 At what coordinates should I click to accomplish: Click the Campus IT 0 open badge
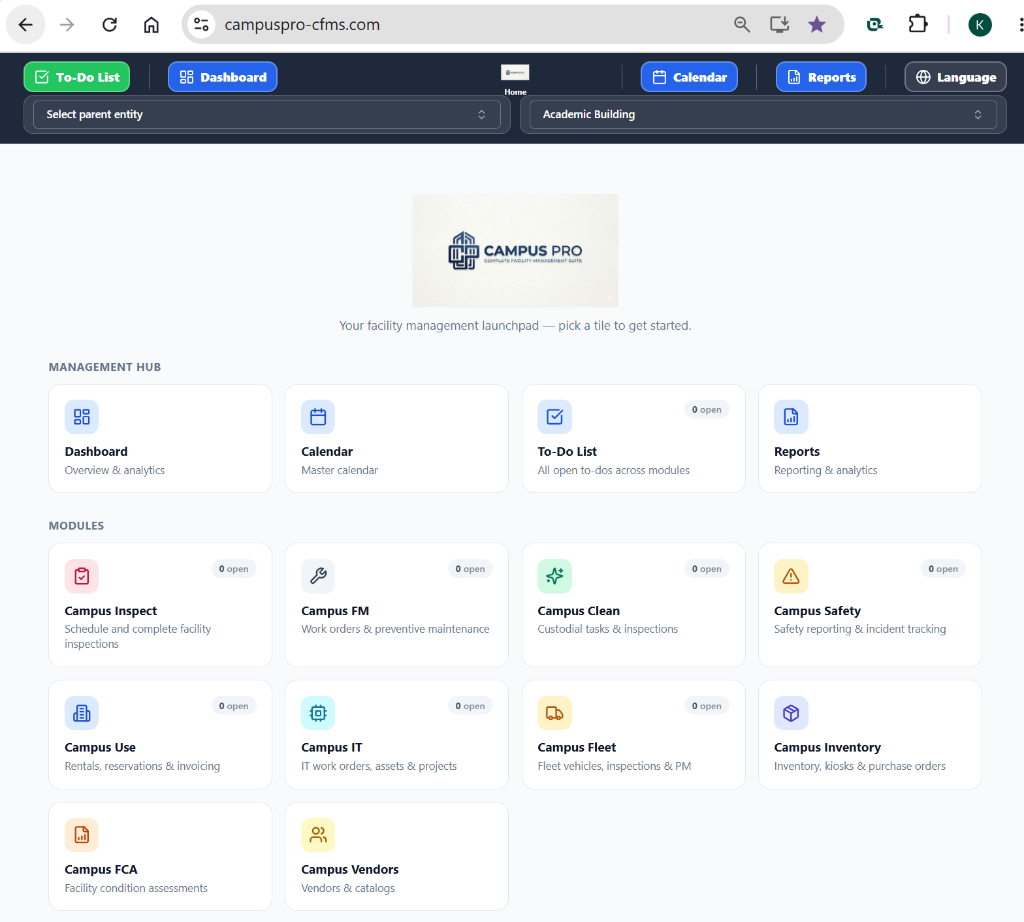tap(470, 706)
